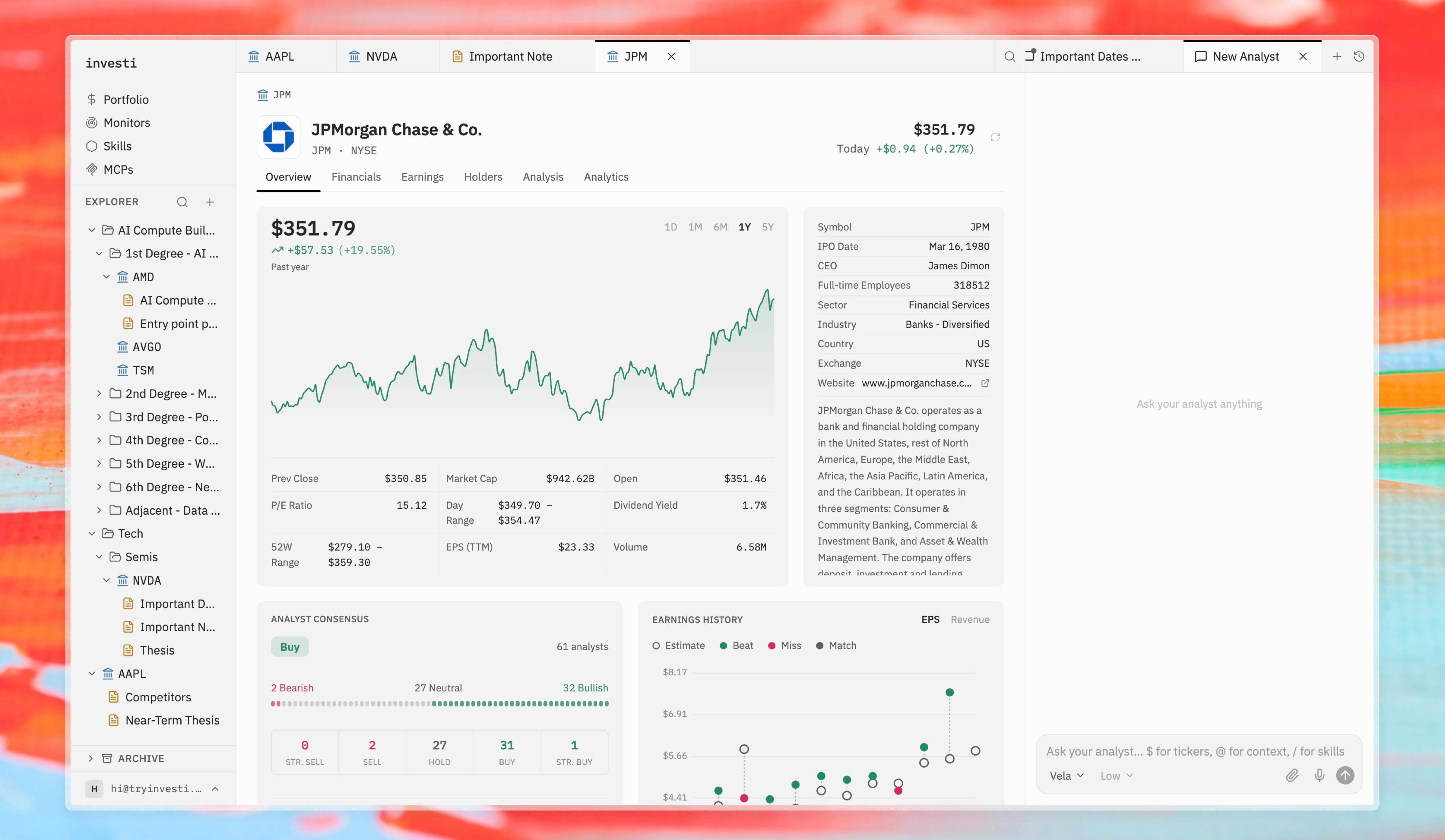Screen dimensions: 1445x840
Task: Add a new item in Explorer
Action: coord(210,202)
